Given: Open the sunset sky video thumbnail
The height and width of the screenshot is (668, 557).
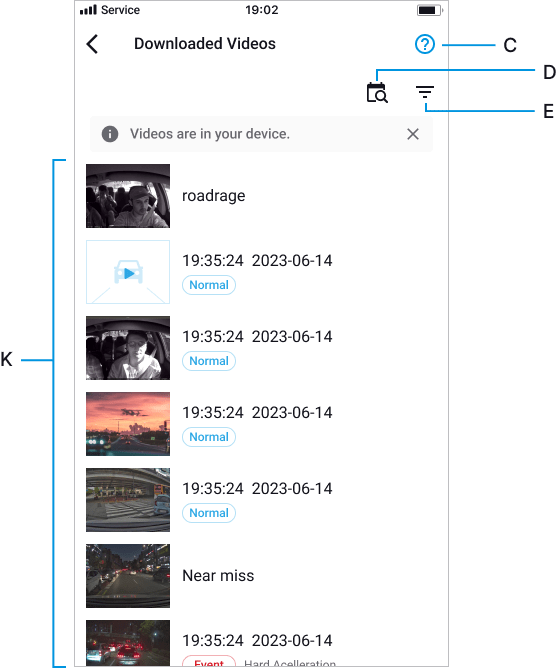Looking at the screenshot, I should click(128, 424).
